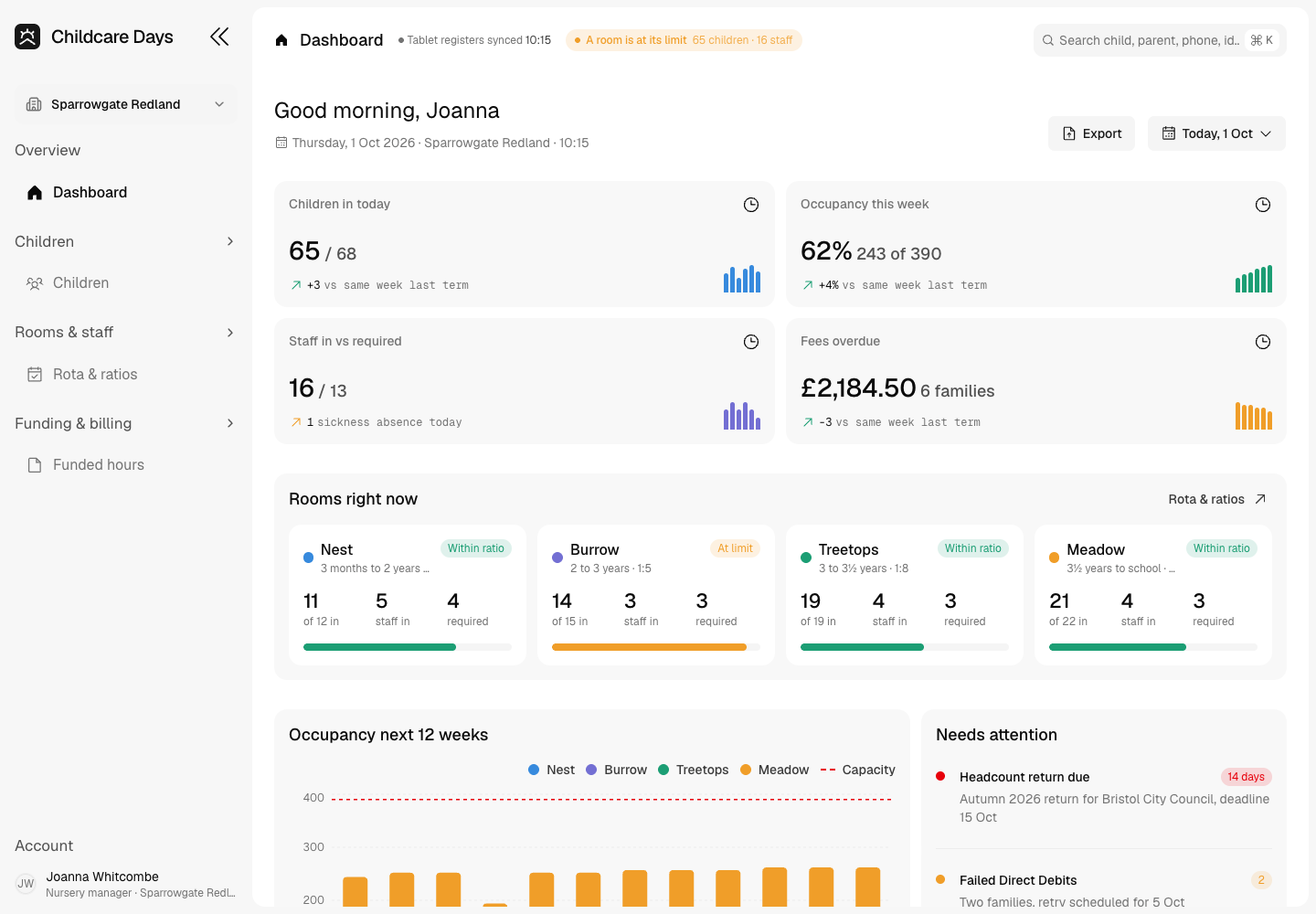Click the 14 days badge
This screenshot has height=914, width=1316.
1247,777
